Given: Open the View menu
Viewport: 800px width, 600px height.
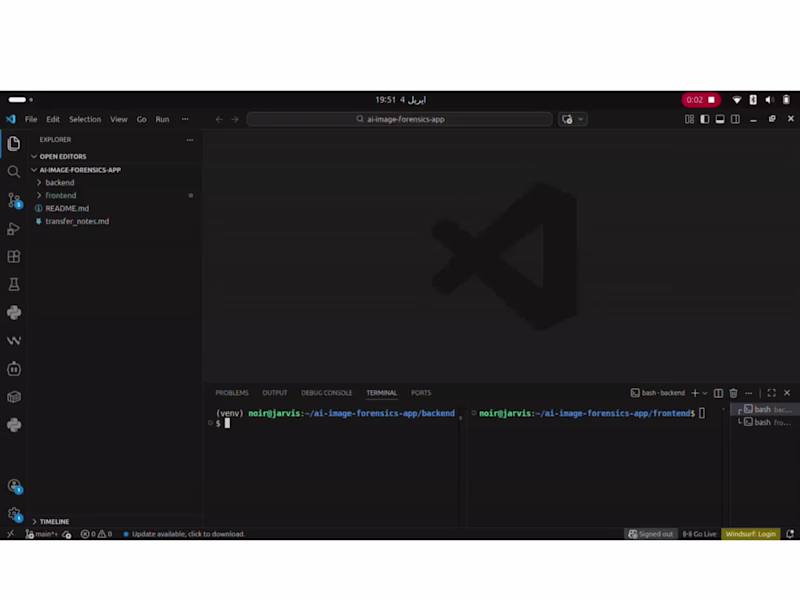Looking at the screenshot, I should [x=119, y=119].
